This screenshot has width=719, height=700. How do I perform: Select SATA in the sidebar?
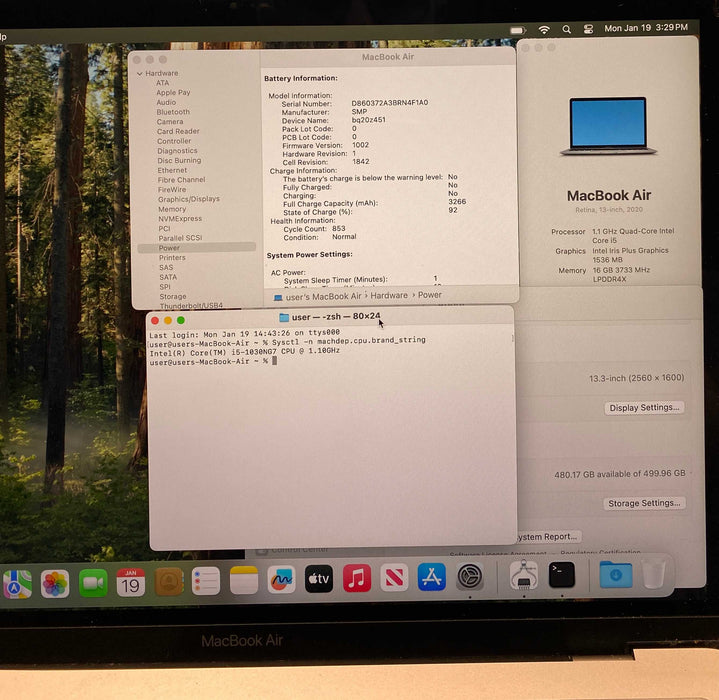[x=168, y=277]
